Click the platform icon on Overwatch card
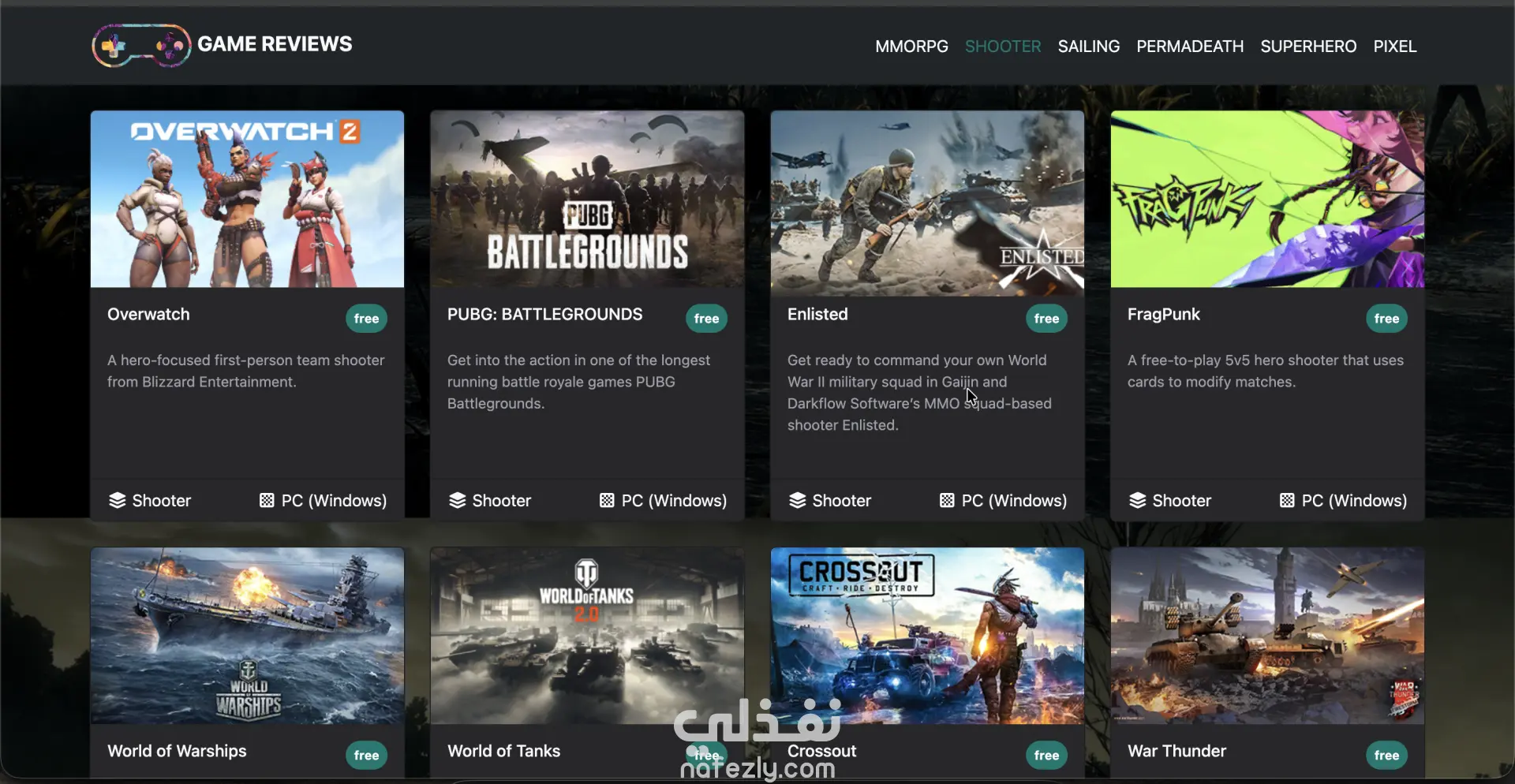Viewport: 1515px width, 784px height. pyautogui.click(x=267, y=501)
